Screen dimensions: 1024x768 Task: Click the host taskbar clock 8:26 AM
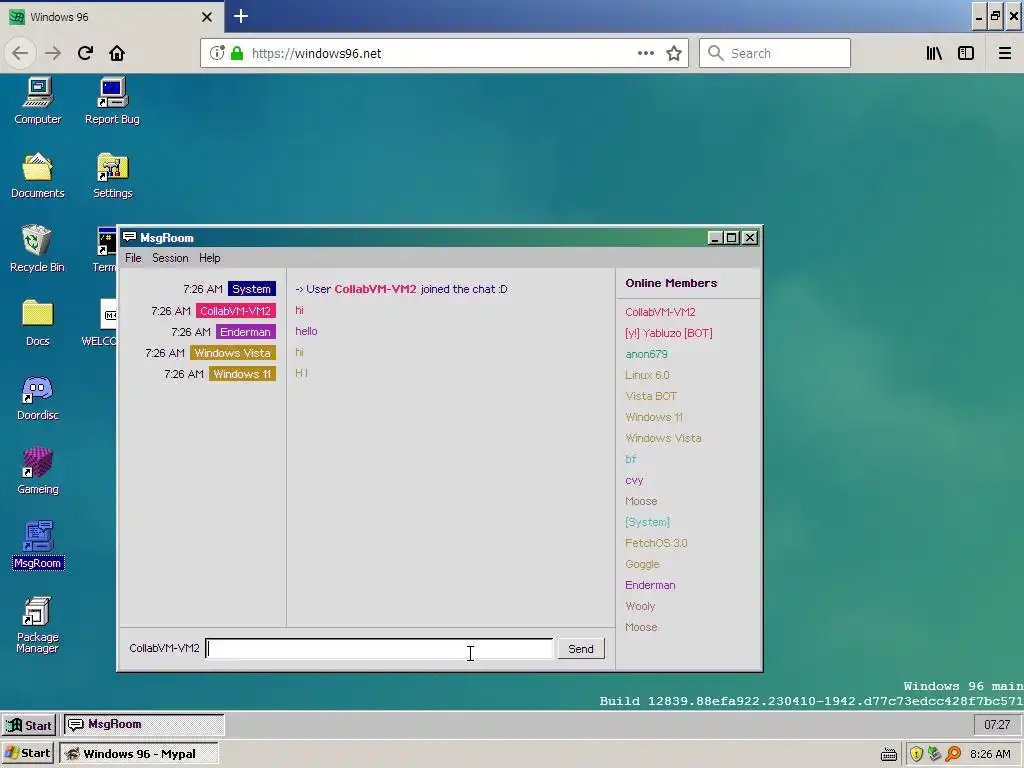click(990, 754)
